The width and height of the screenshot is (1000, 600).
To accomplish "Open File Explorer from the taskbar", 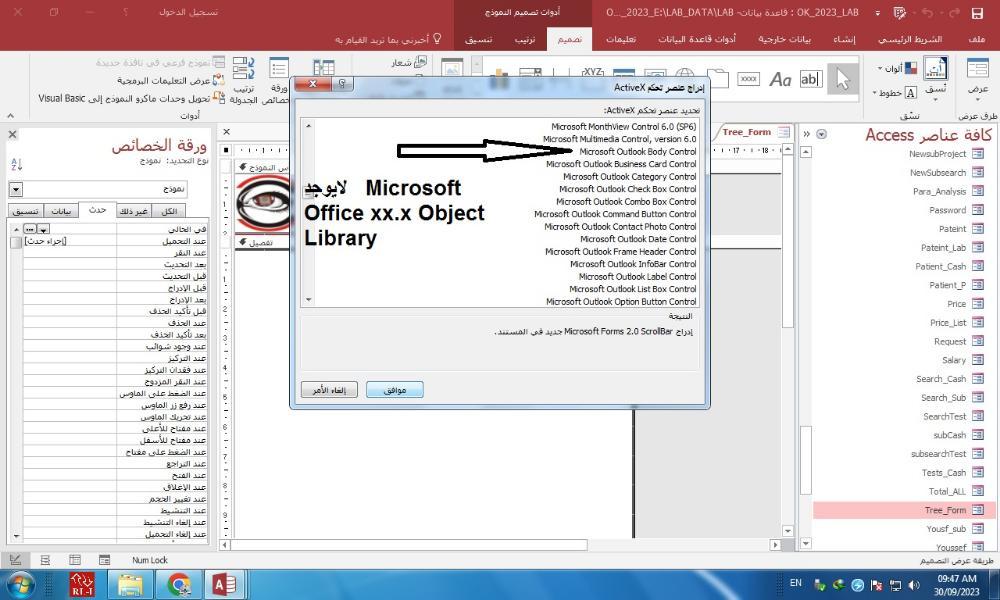I will click(130, 584).
